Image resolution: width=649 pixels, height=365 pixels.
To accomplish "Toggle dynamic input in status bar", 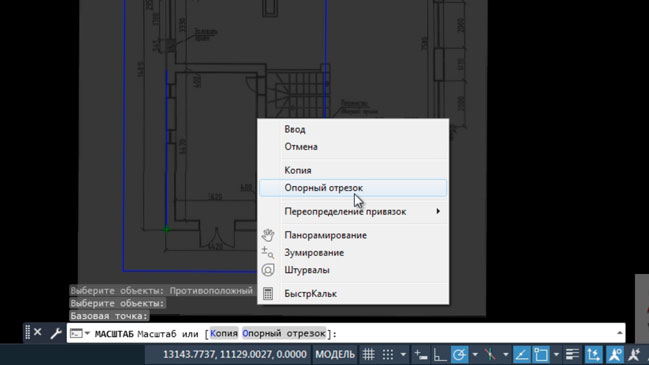I will pos(421,355).
